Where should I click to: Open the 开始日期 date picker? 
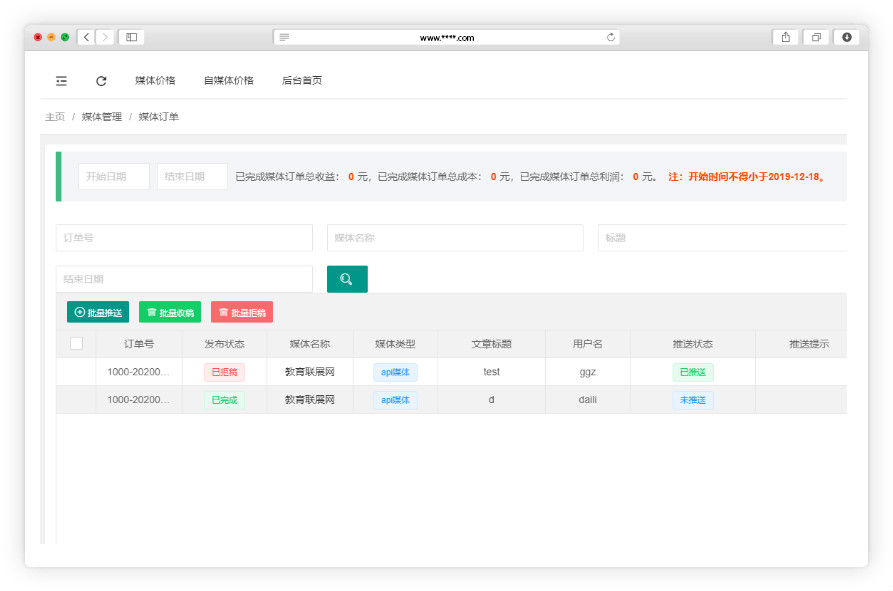click(x=114, y=177)
